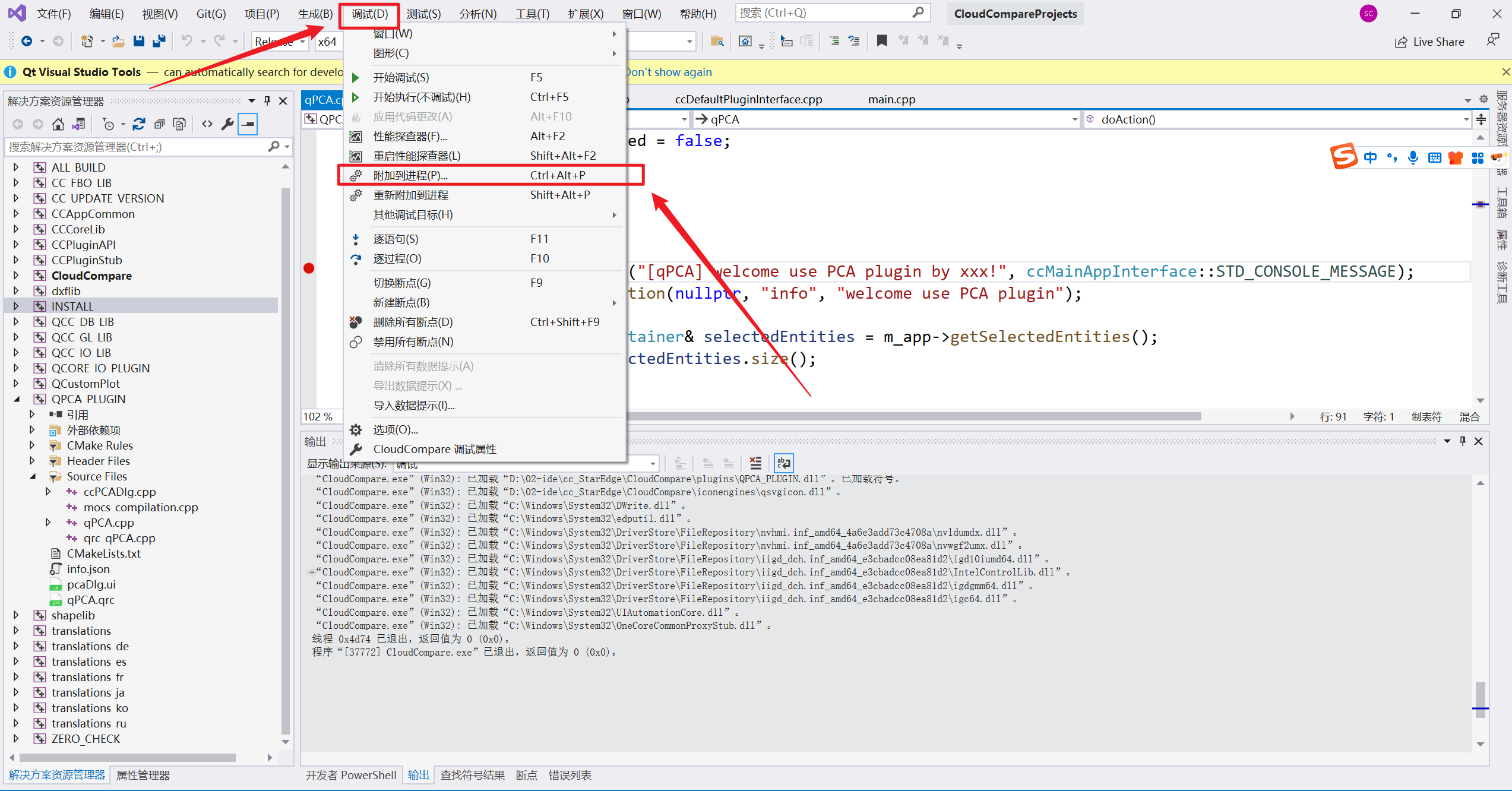Click the Collapse All icon in Solution Explorer

(x=159, y=124)
